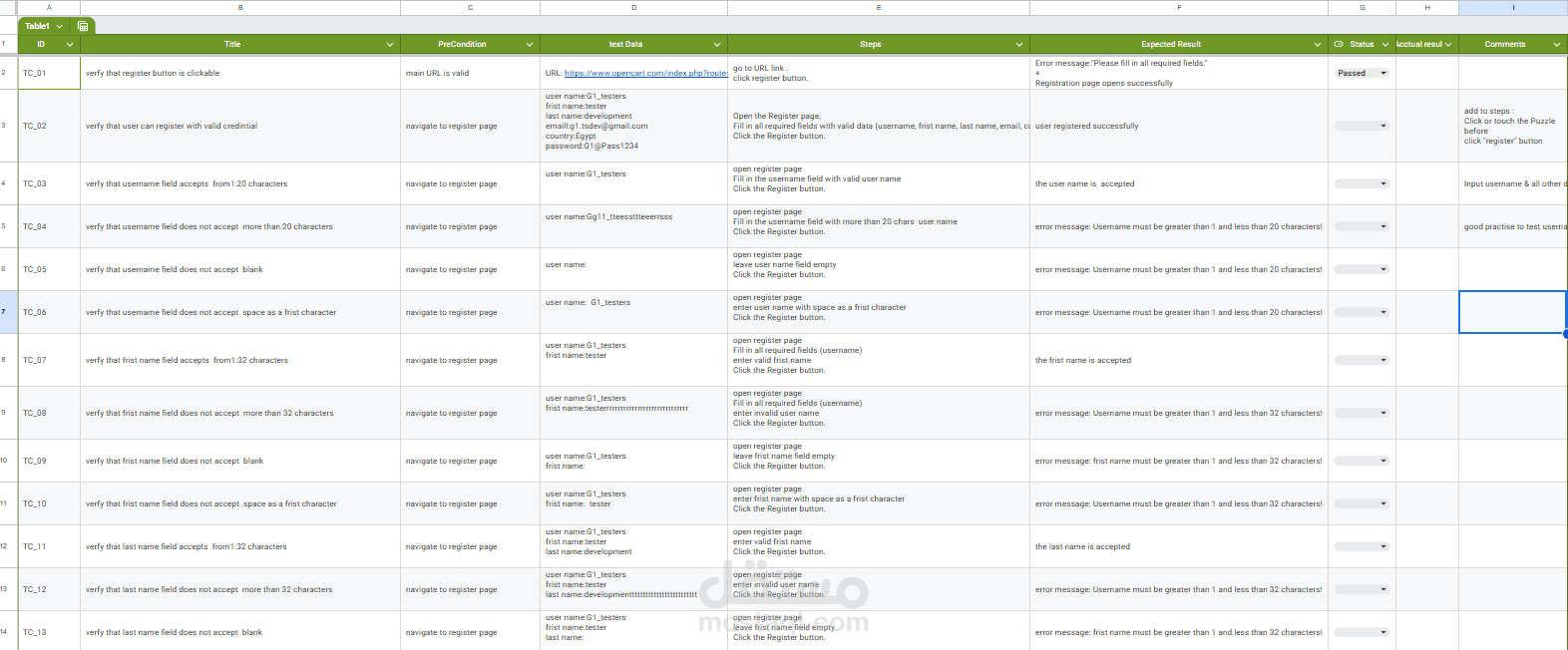1568x650 pixels.
Task: Open the test Data column filter arrow
Action: click(x=717, y=44)
